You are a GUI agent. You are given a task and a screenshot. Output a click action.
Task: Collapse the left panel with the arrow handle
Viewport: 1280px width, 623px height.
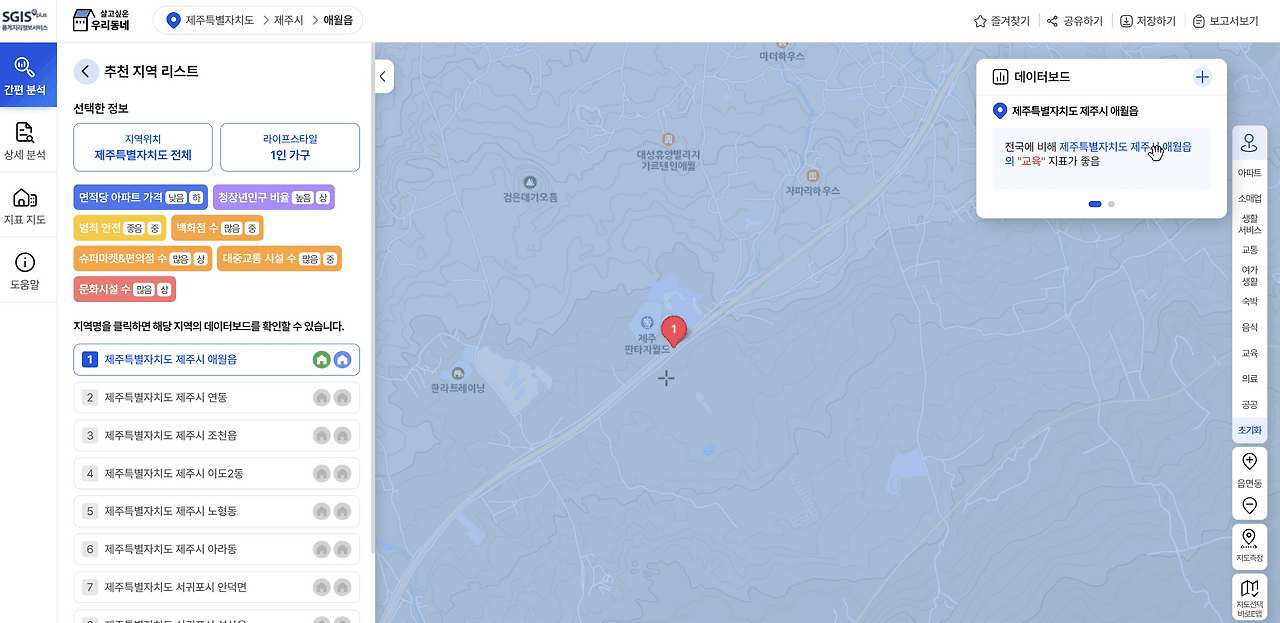tap(383, 76)
